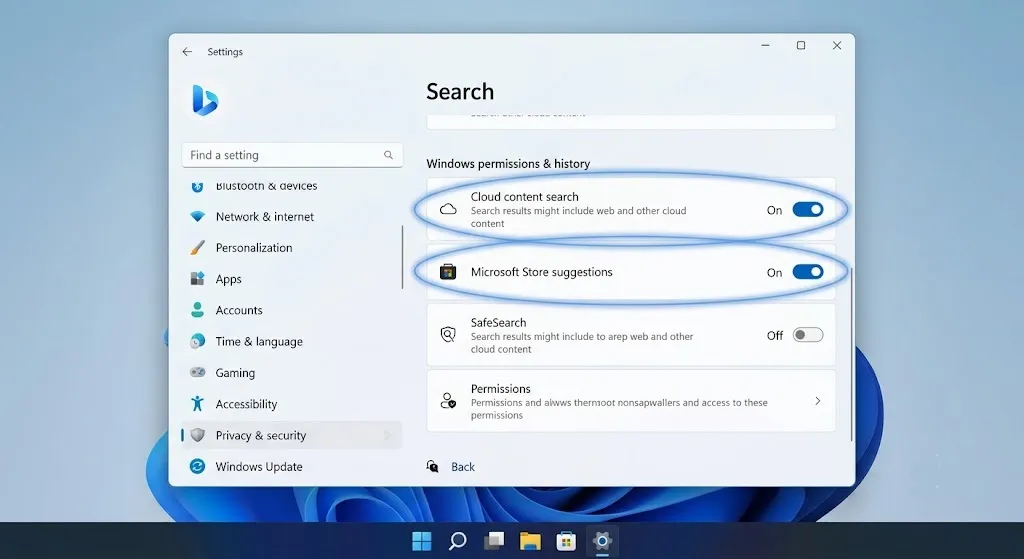The height and width of the screenshot is (559, 1024).
Task: Select Privacy & security in sidebar
Action: point(292,435)
